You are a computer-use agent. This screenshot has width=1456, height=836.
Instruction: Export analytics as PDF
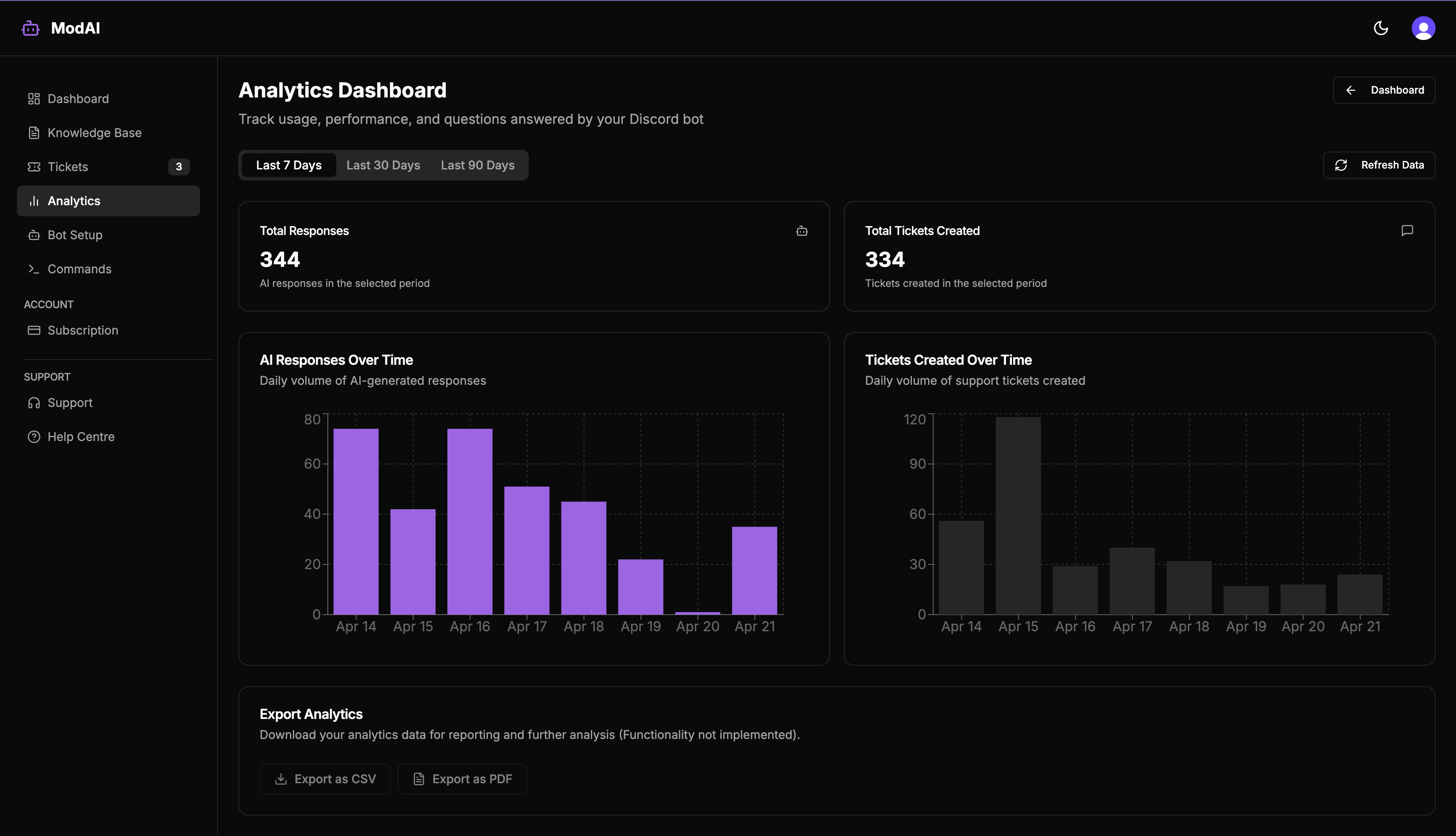tap(461, 779)
